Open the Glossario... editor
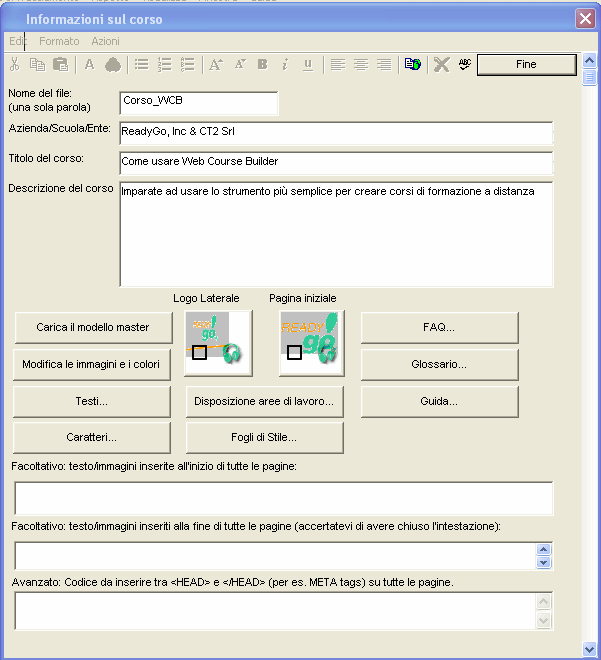Screen dimensions: 601x660 [439, 364]
